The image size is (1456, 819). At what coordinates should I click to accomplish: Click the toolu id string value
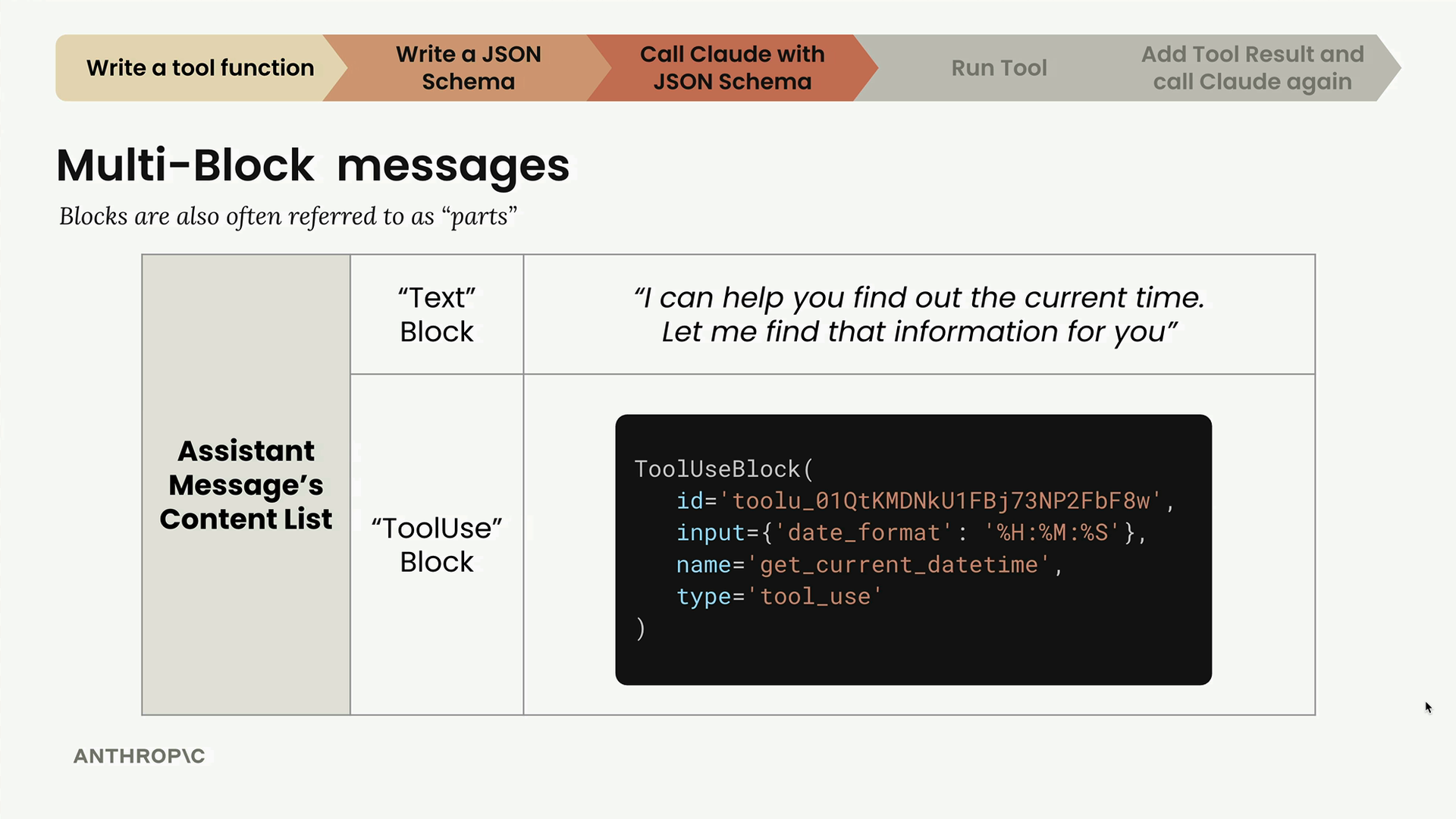pos(940,501)
